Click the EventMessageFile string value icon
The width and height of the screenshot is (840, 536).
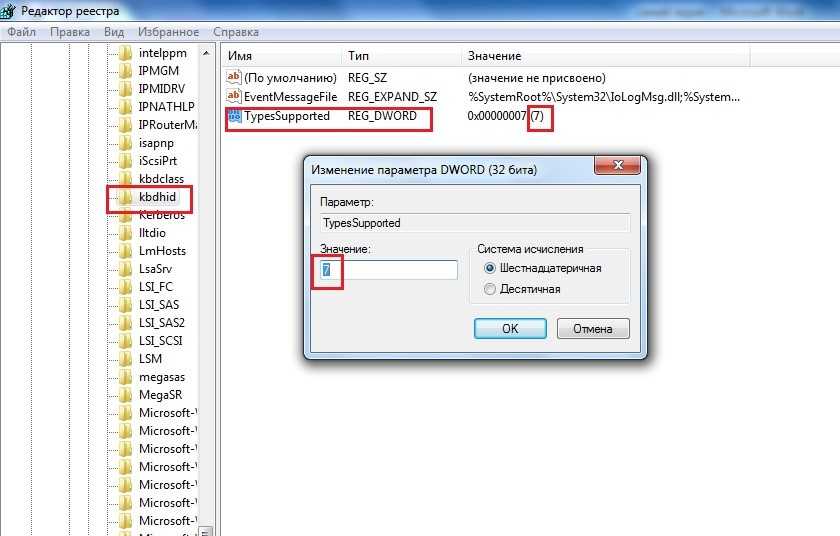coord(234,96)
